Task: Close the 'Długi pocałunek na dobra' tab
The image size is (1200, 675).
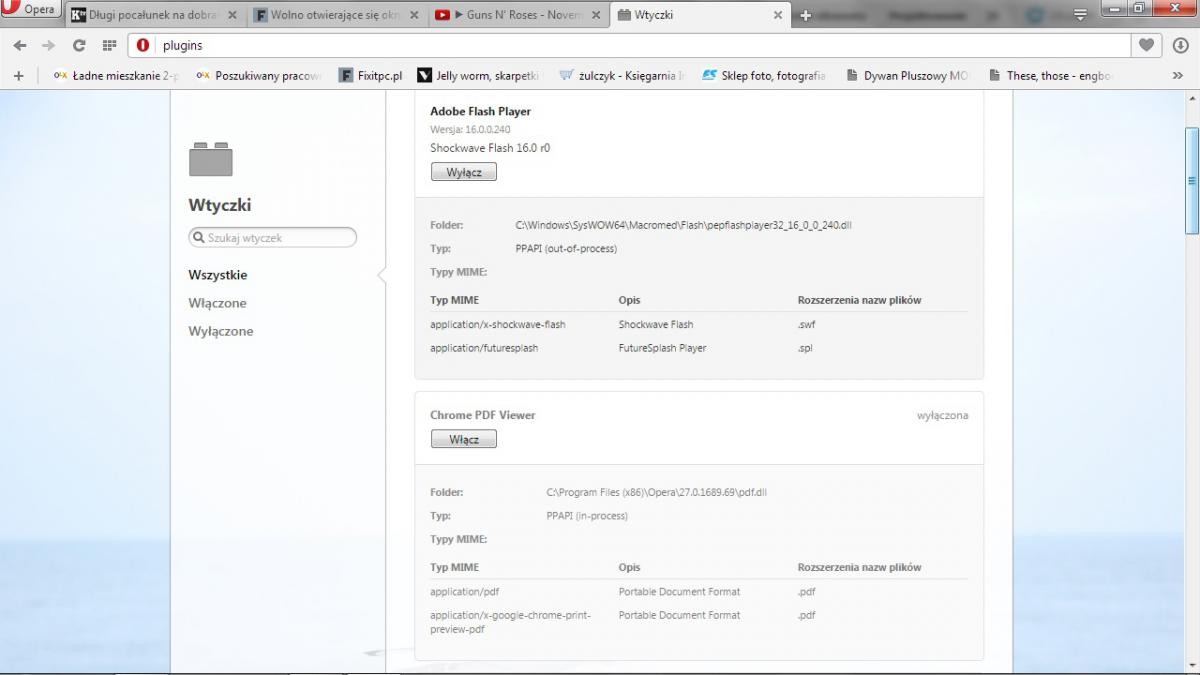Action: click(x=232, y=16)
